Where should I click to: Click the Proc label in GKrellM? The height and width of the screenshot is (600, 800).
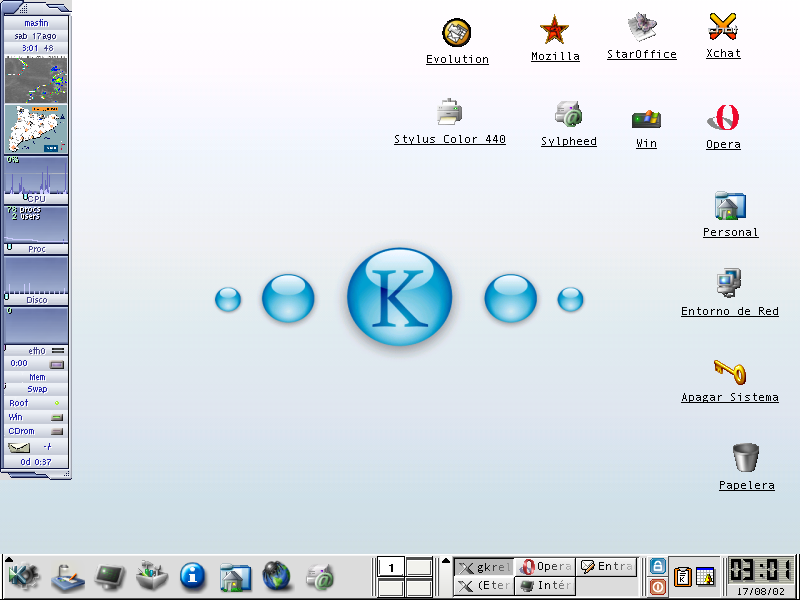[36, 249]
